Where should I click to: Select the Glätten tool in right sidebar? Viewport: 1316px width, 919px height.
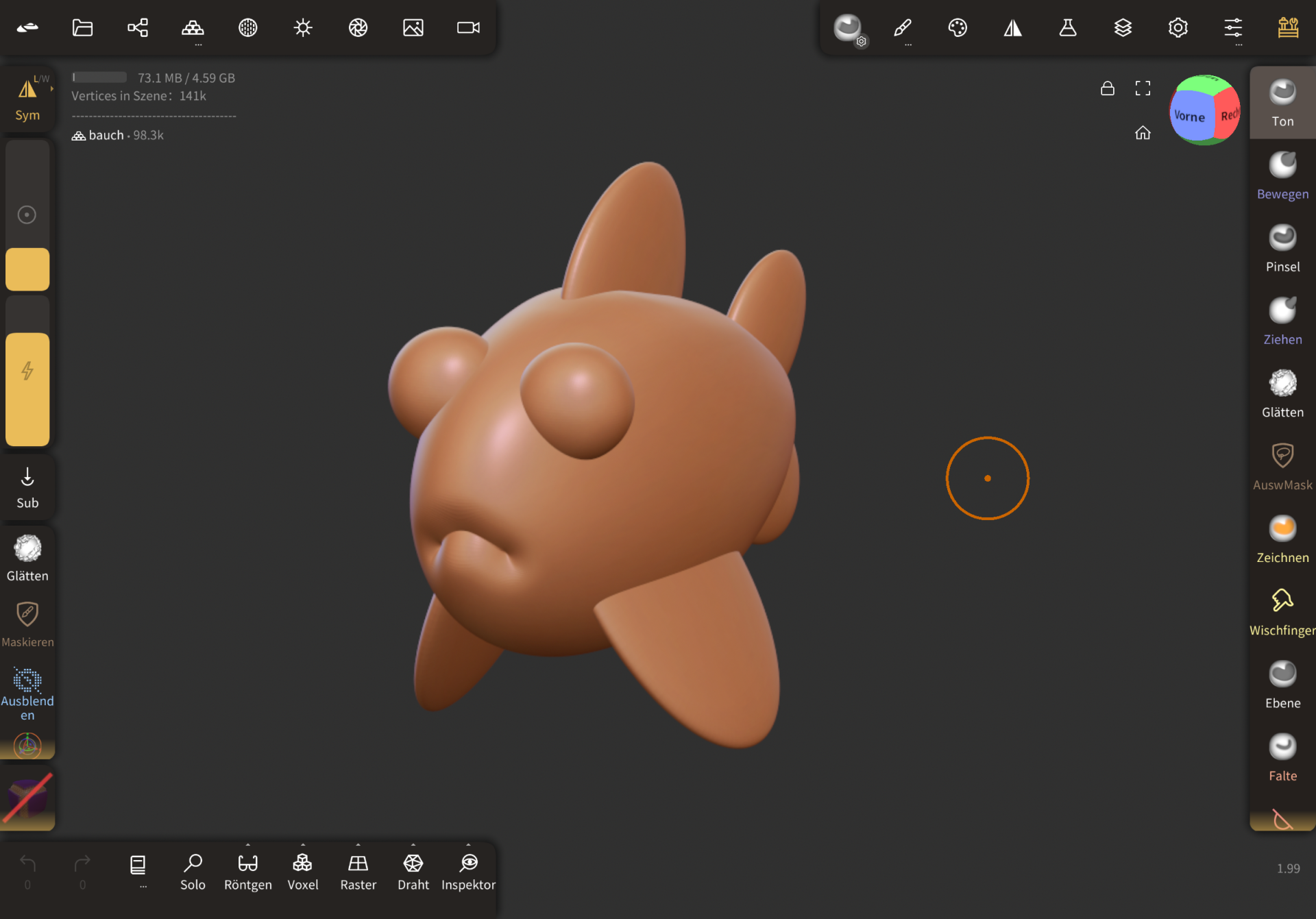point(1282,394)
